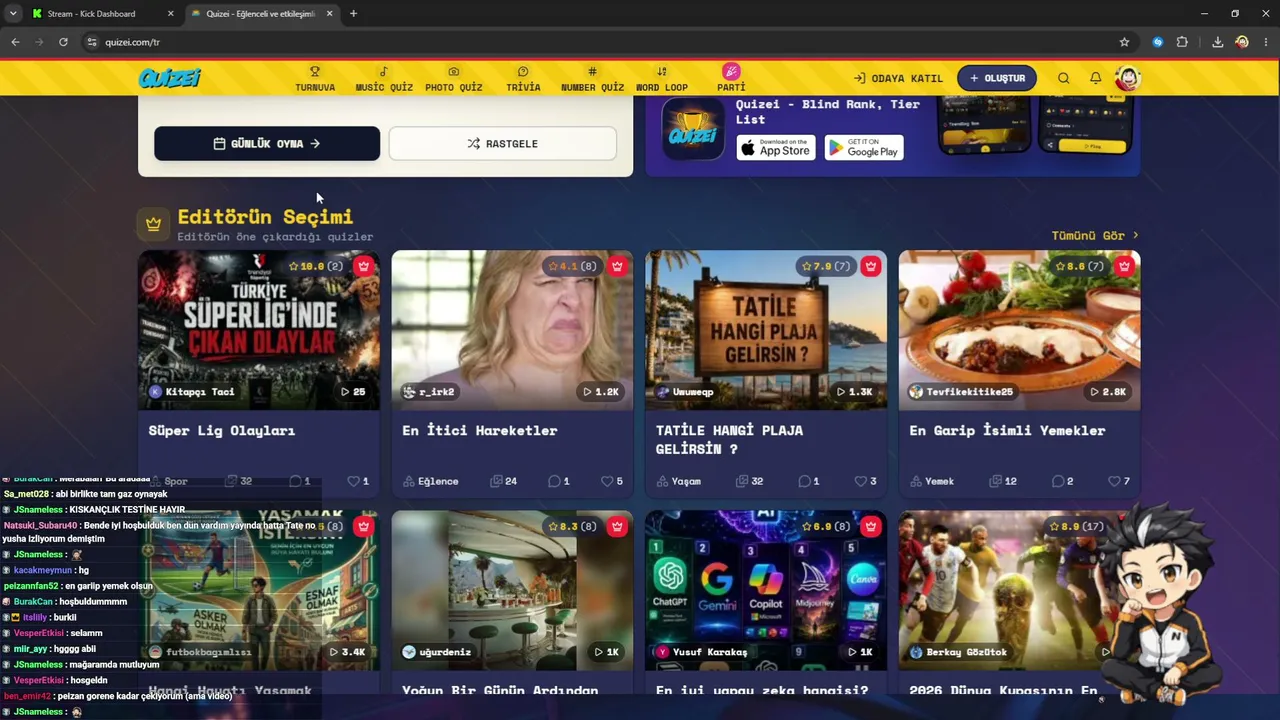Close the Quizei browser tab
The height and width of the screenshot is (720, 1280).
pyautogui.click(x=329, y=14)
